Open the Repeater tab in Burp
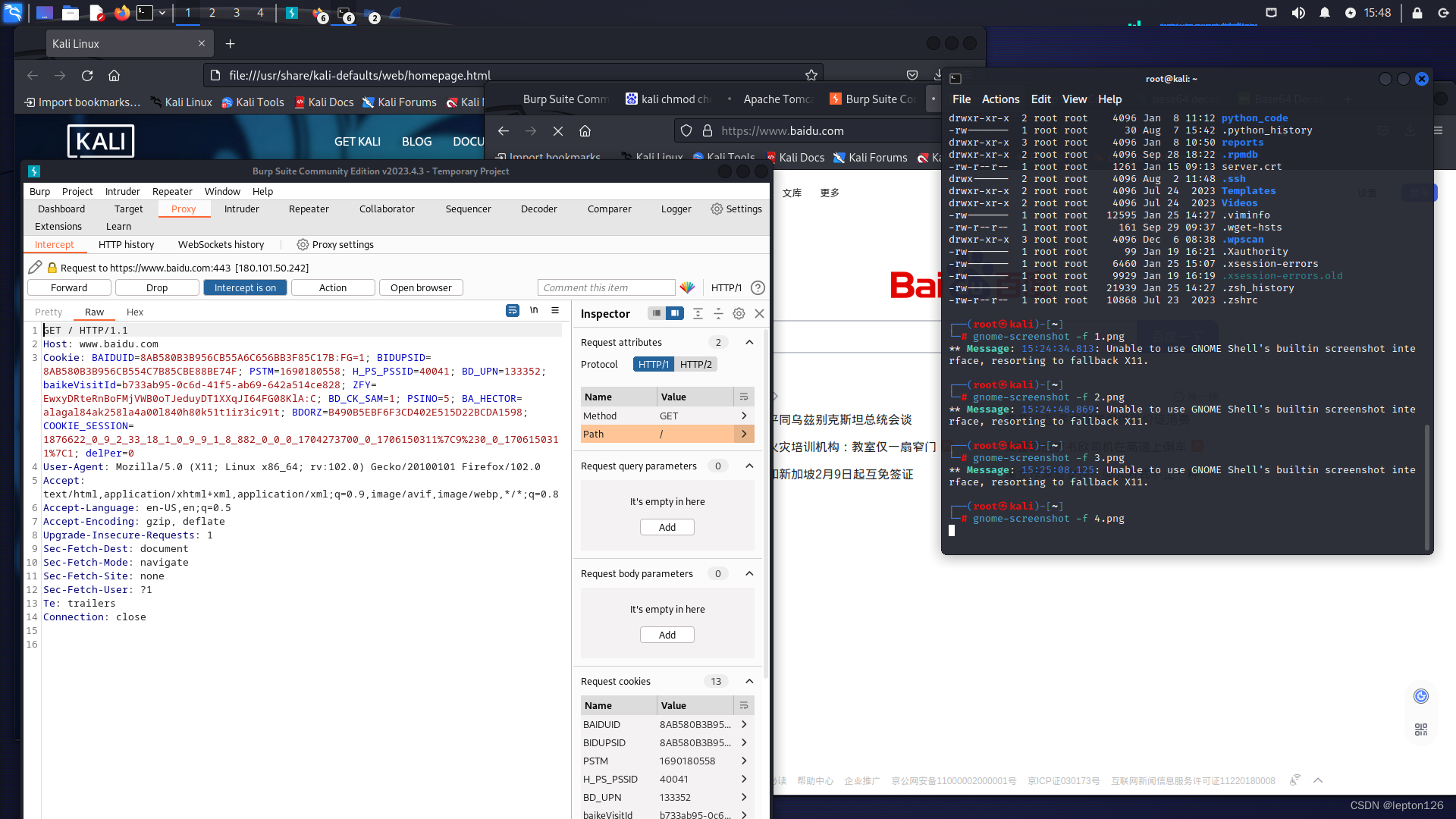 [x=309, y=209]
